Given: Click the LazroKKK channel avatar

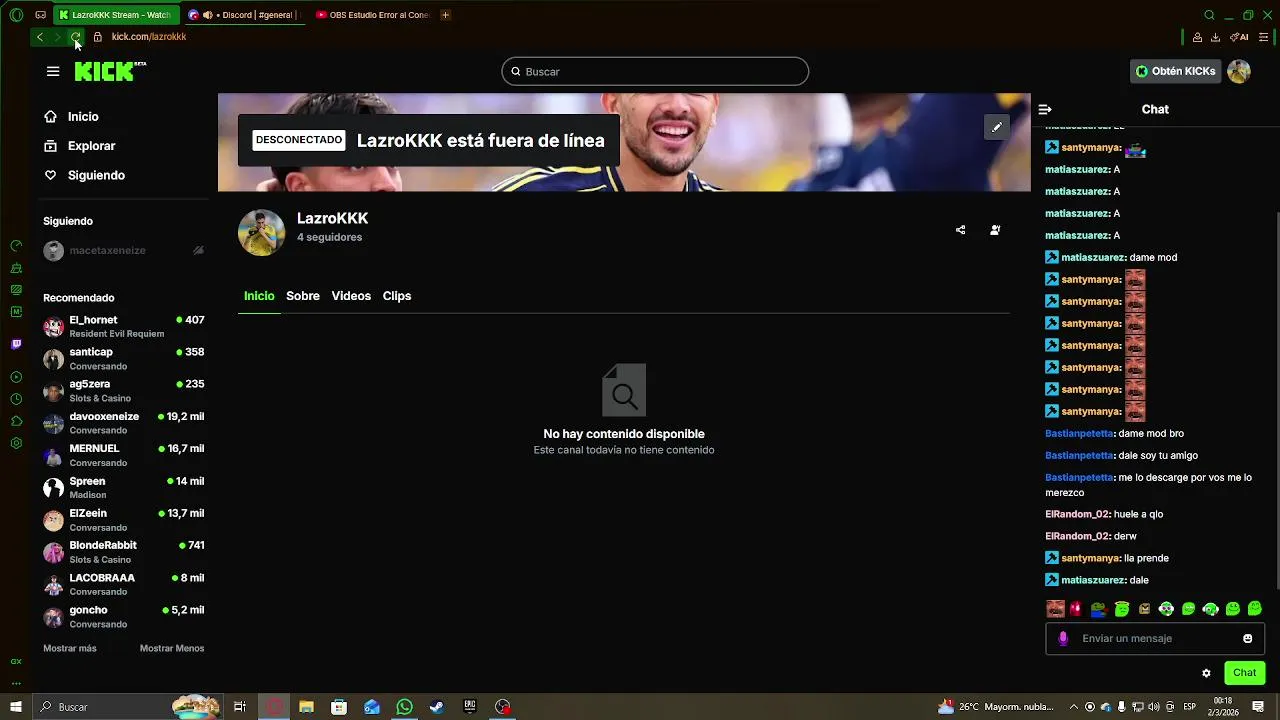Looking at the screenshot, I should [x=262, y=233].
